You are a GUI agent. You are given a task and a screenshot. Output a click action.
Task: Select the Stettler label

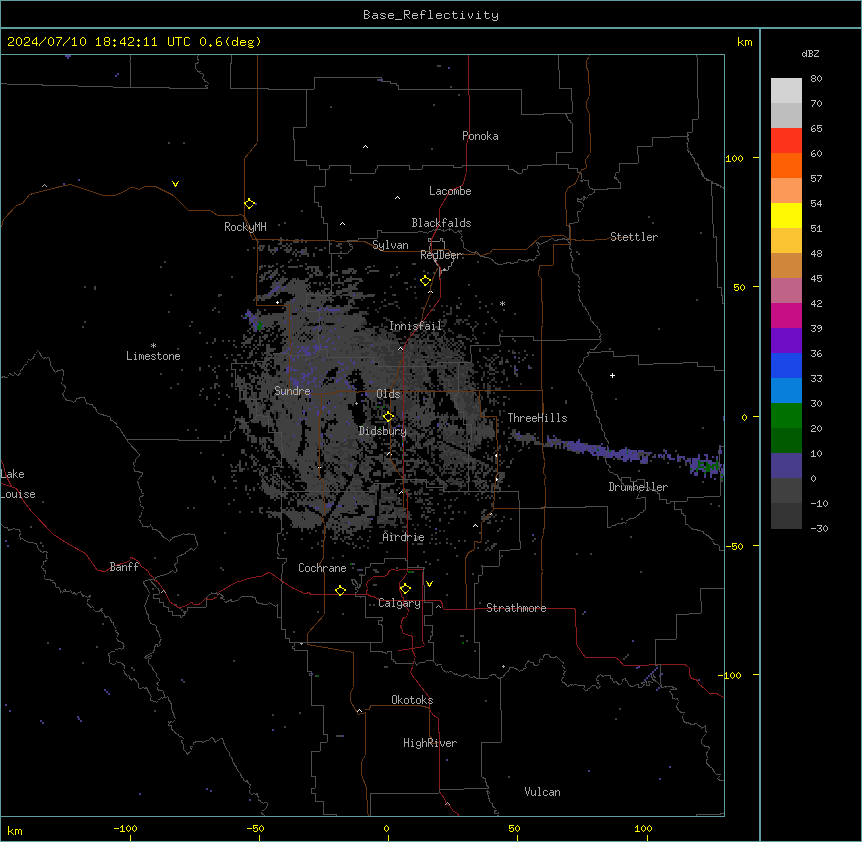pos(634,237)
